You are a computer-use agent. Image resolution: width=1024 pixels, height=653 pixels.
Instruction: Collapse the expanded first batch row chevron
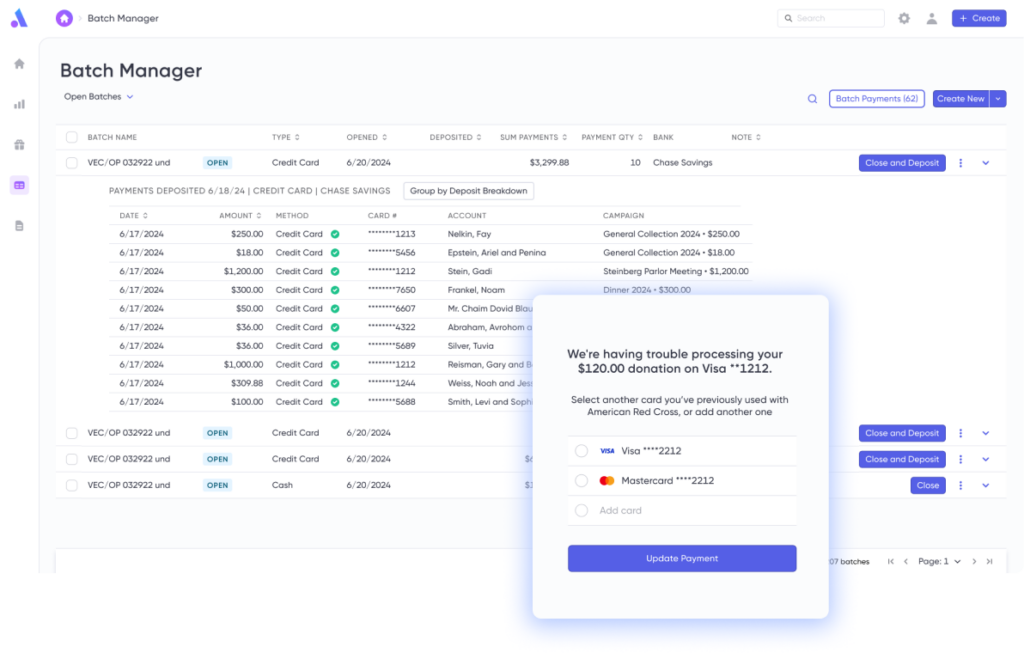[986, 162]
